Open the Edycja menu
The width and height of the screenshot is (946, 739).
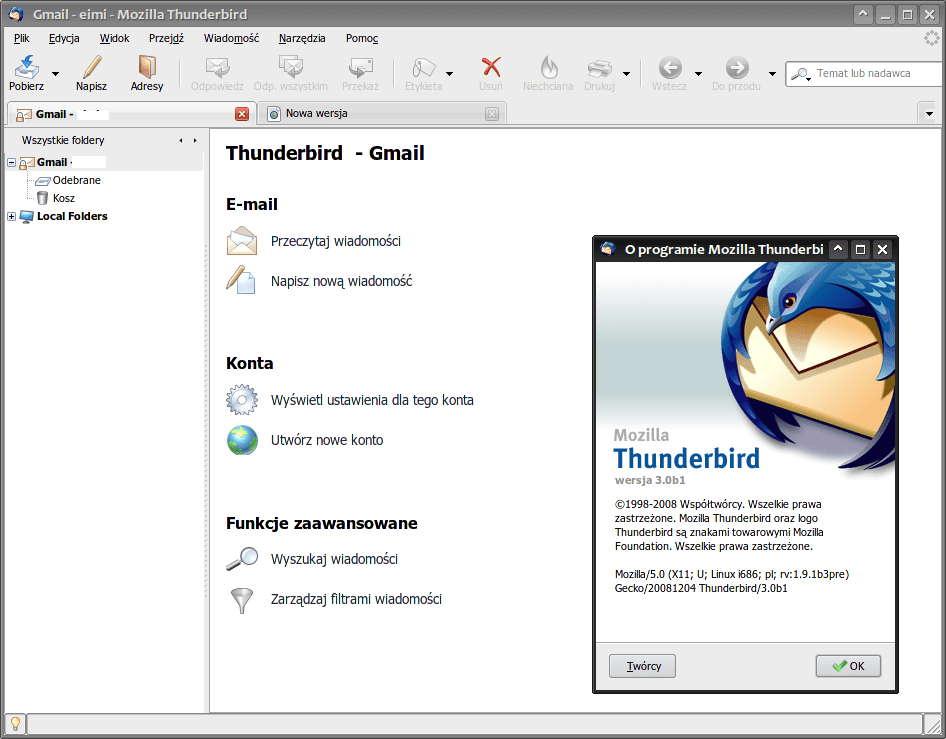64,38
